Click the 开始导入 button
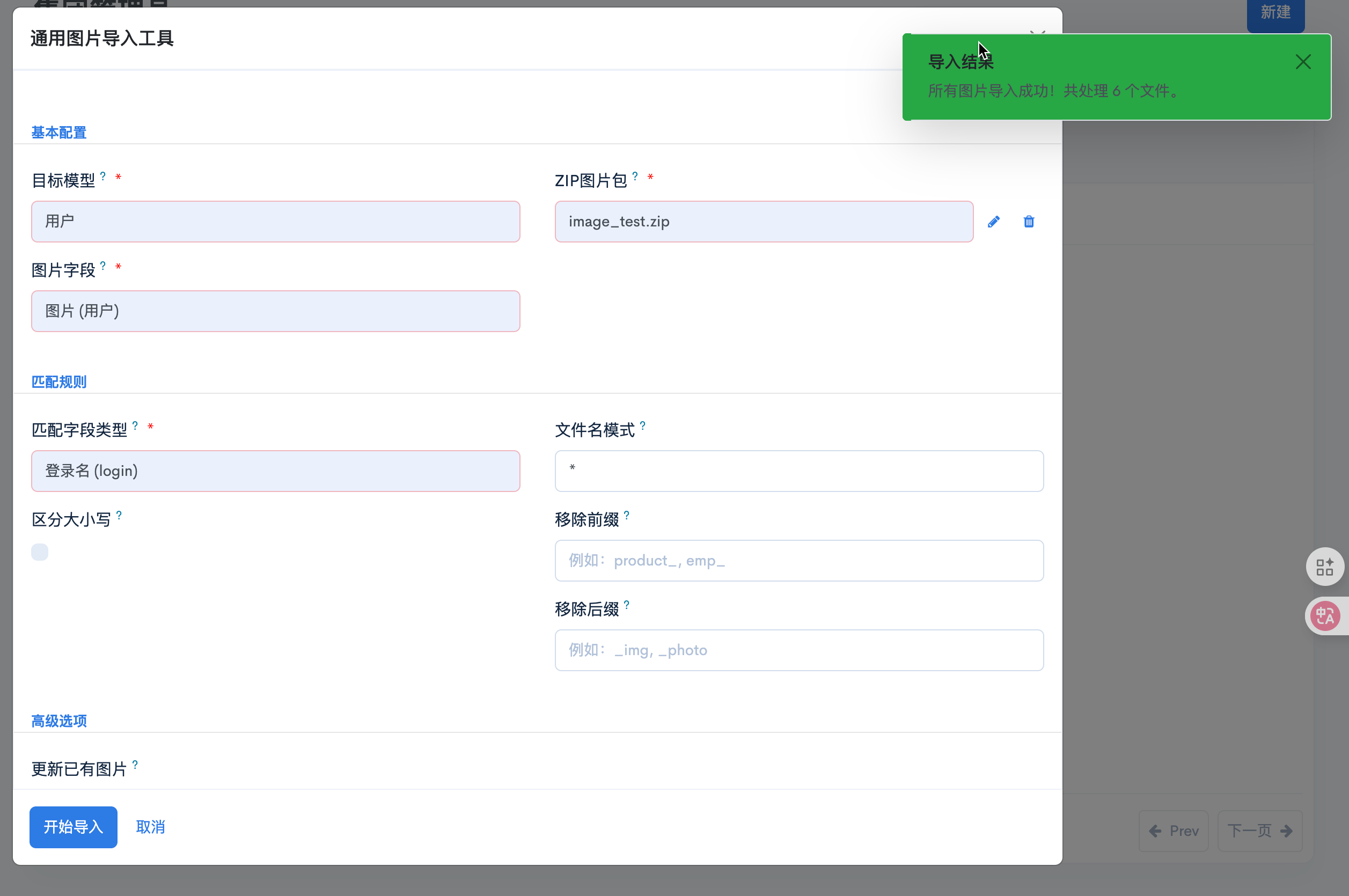This screenshot has height=896, width=1349. (x=73, y=827)
